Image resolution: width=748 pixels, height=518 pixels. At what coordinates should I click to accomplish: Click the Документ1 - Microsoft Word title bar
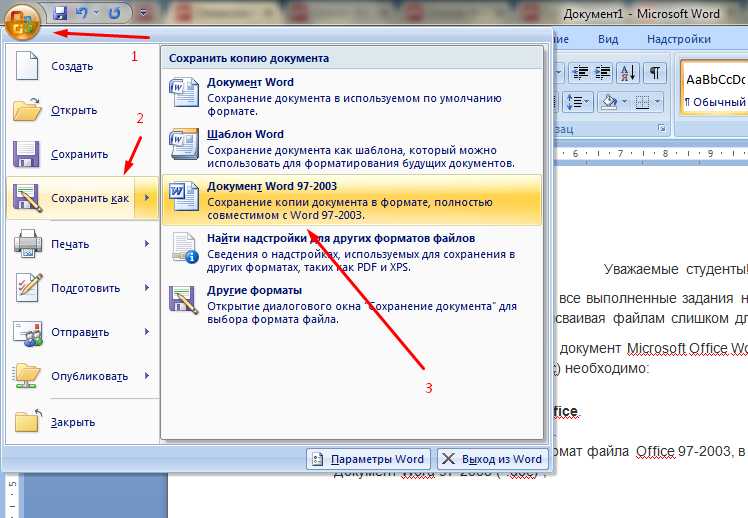coord(641,14)
